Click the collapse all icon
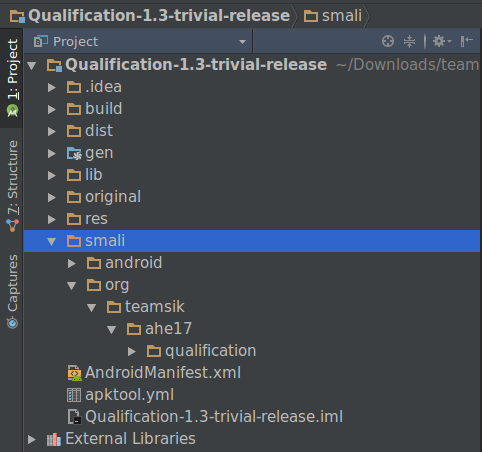482x452 pixels. [409, 41]
